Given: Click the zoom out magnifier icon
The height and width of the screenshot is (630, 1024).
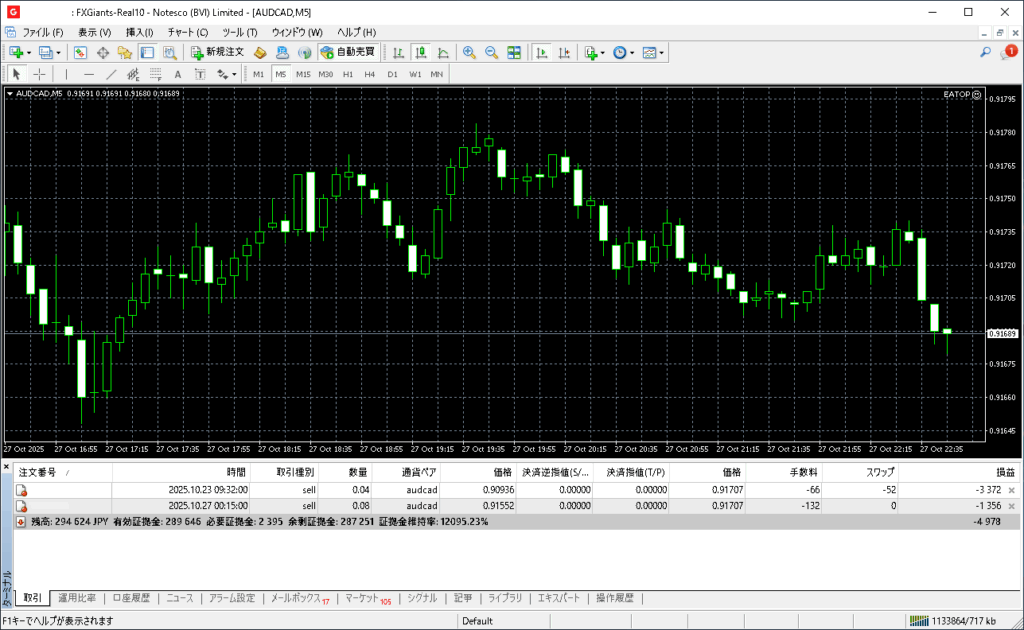Looking at the screenshot, I should click(491, 52).
